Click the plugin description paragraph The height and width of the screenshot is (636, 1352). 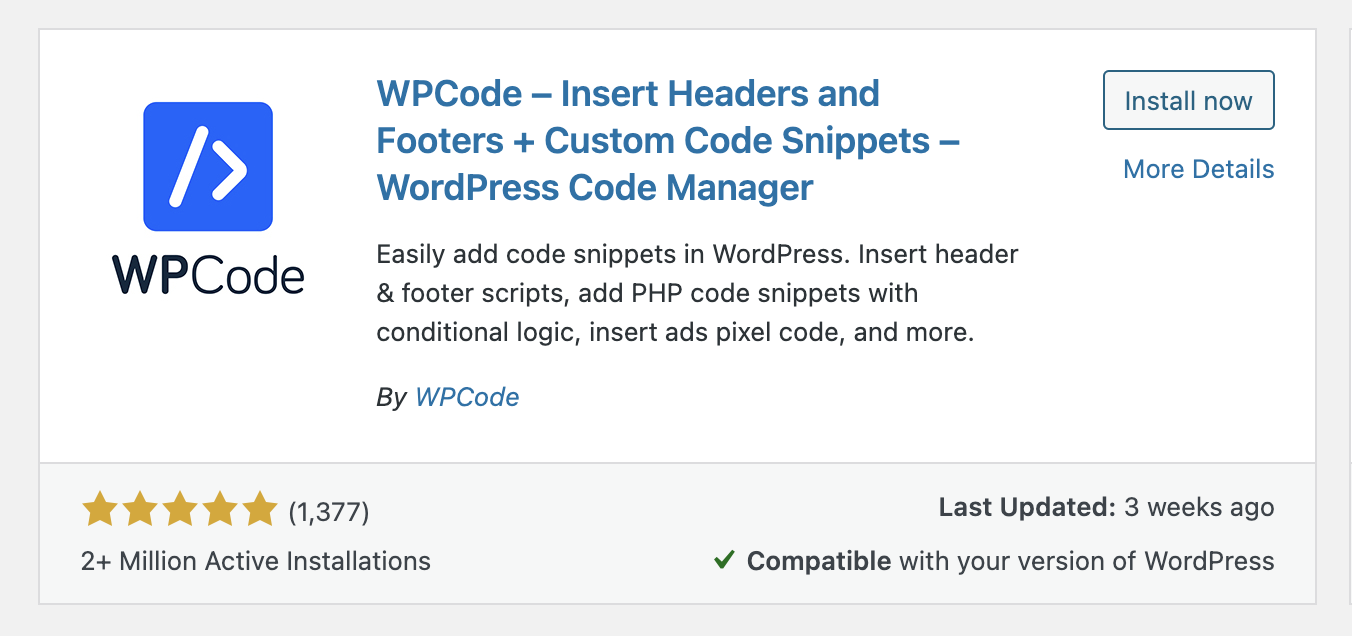point(697,293)
